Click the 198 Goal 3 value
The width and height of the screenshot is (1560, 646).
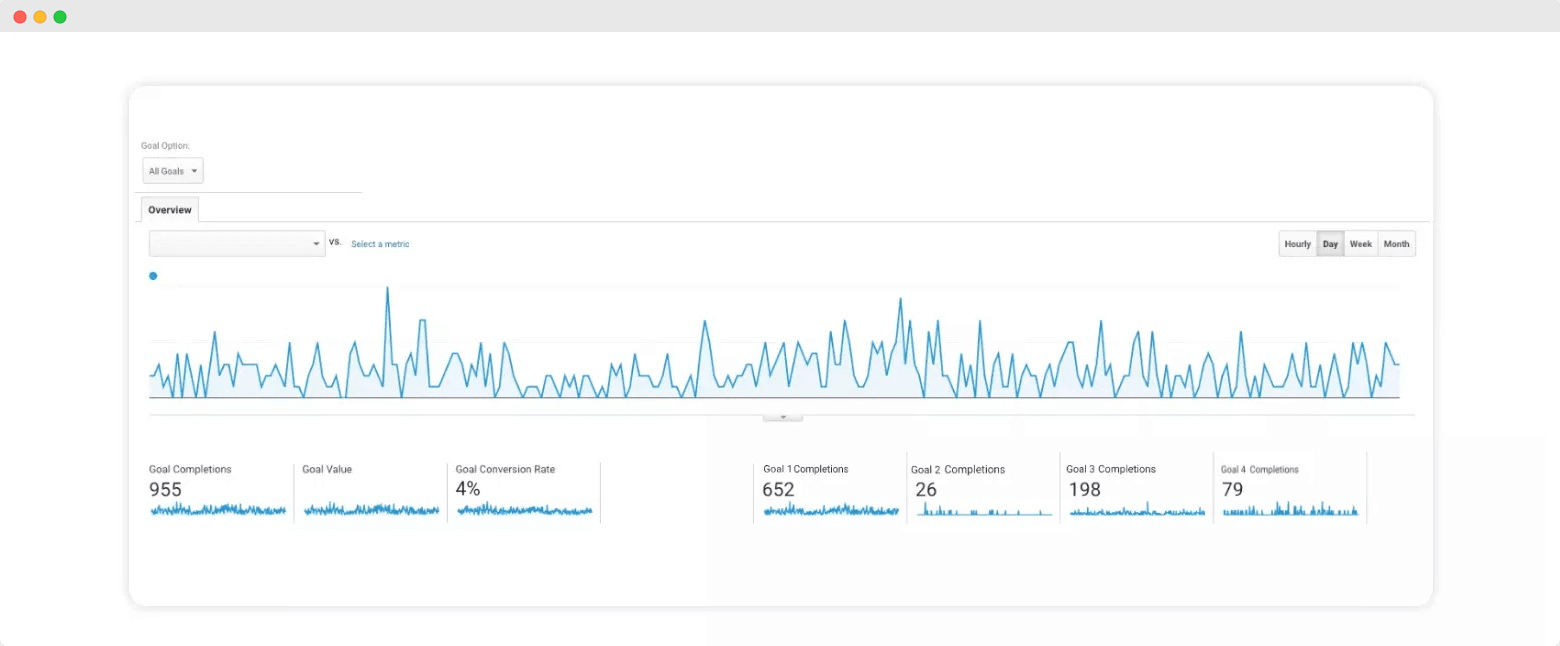click(1084, 490)
